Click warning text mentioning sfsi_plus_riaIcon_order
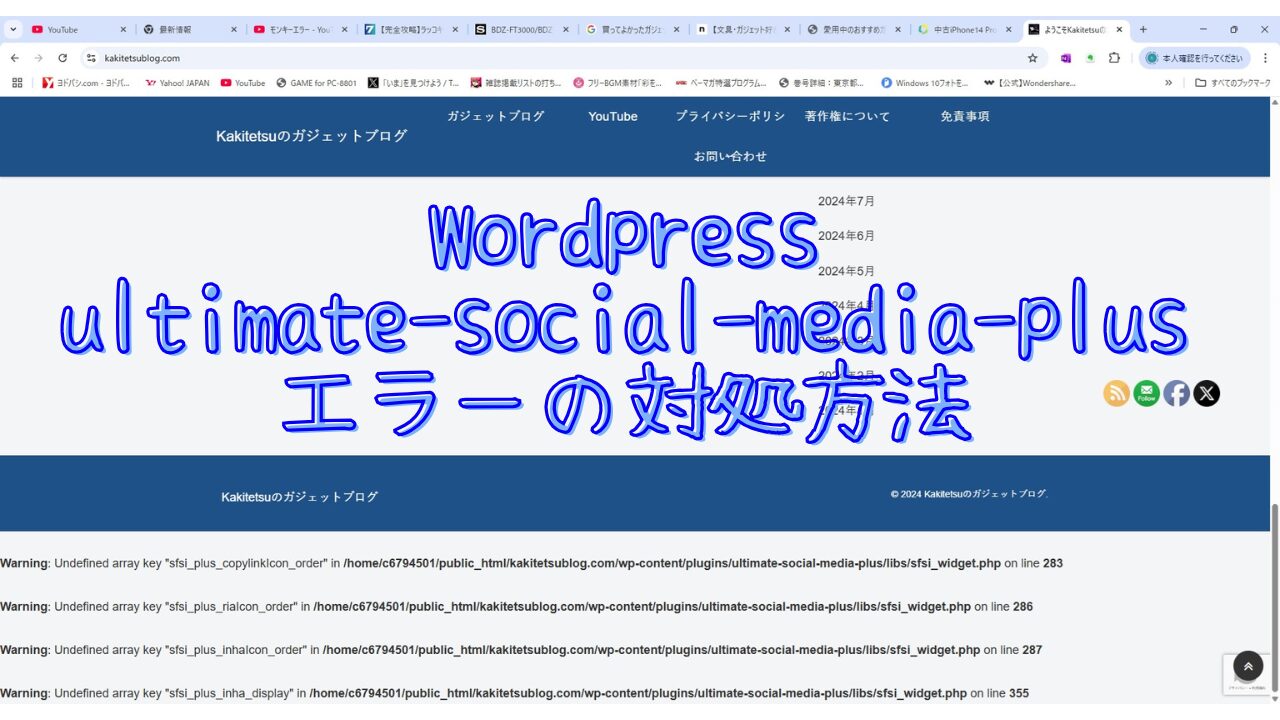 (x=516, y=606)
